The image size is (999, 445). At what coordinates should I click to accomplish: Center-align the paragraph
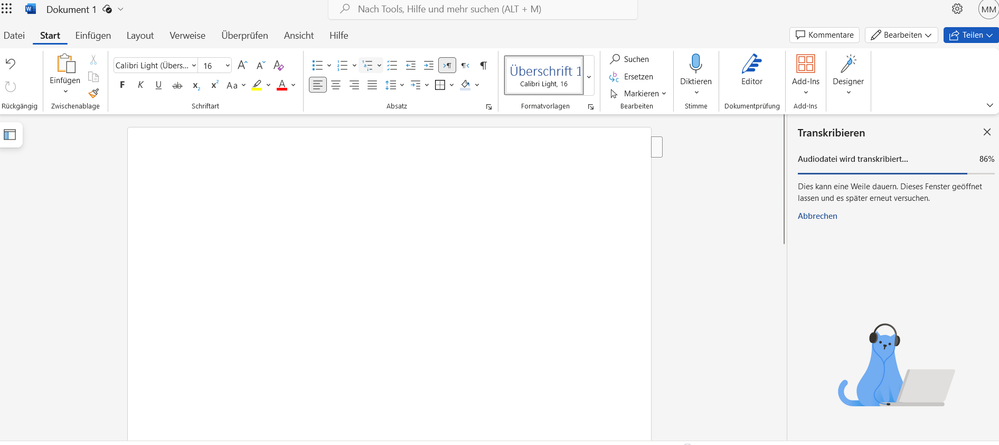(x=336, y=85)
